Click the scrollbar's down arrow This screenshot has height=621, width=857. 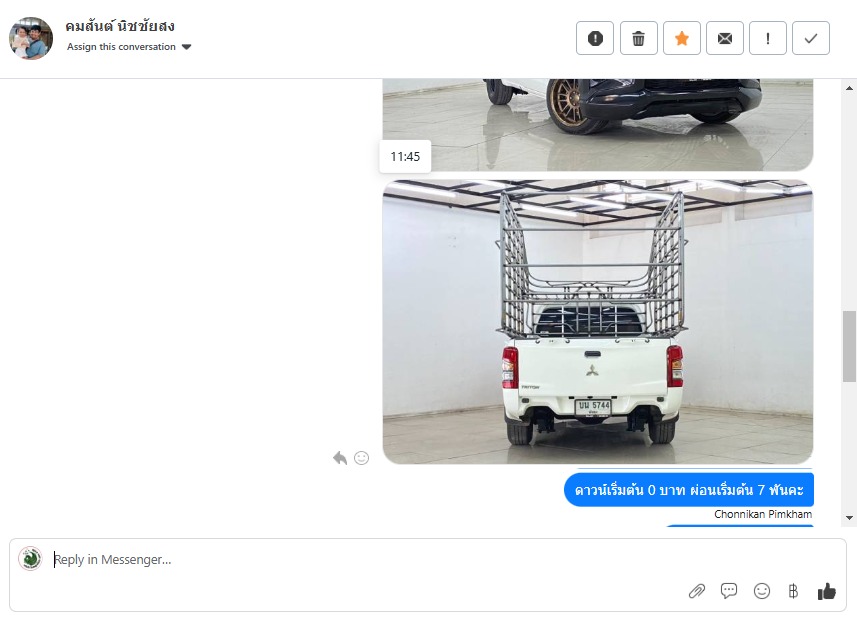pos(849,518)
